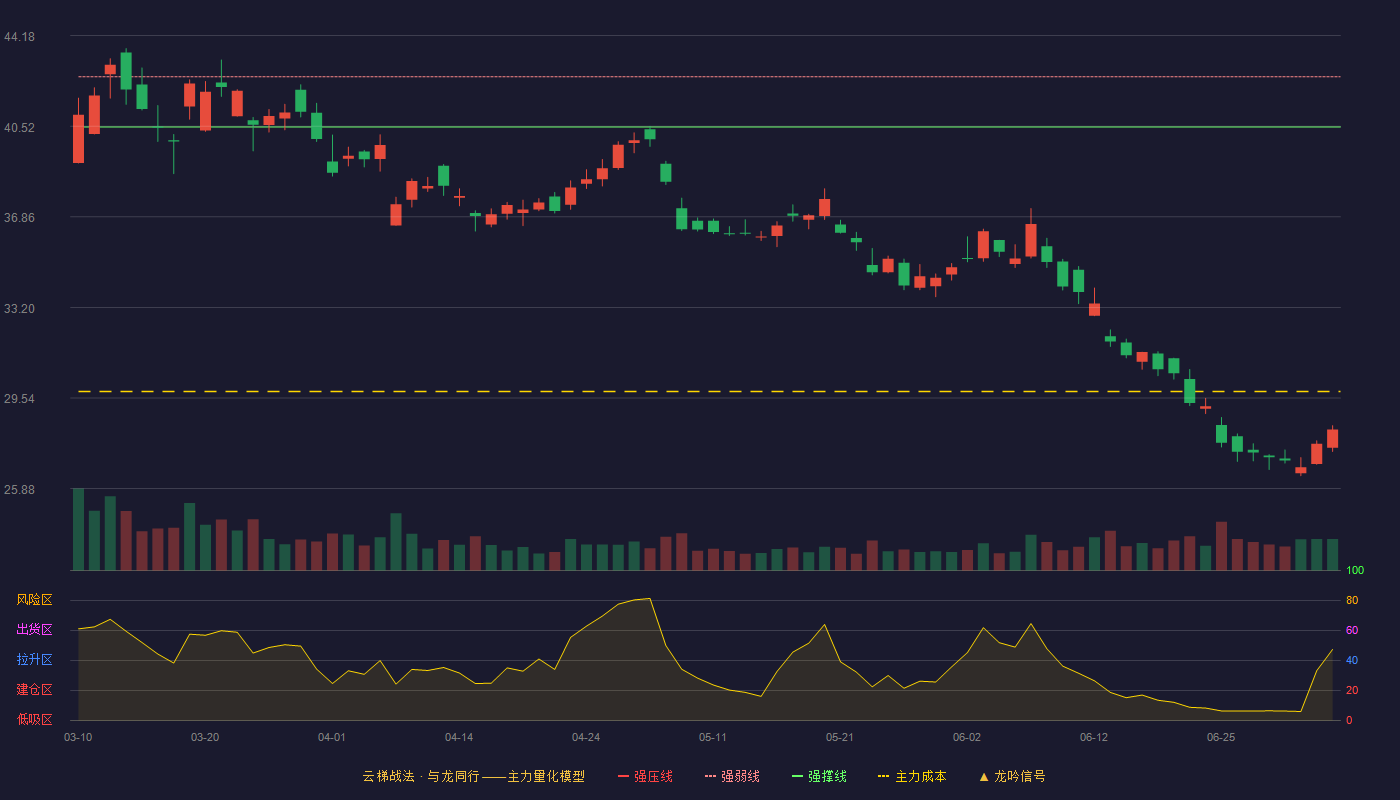
Task: Click the 03-20 date label
Action: point(205,737)
